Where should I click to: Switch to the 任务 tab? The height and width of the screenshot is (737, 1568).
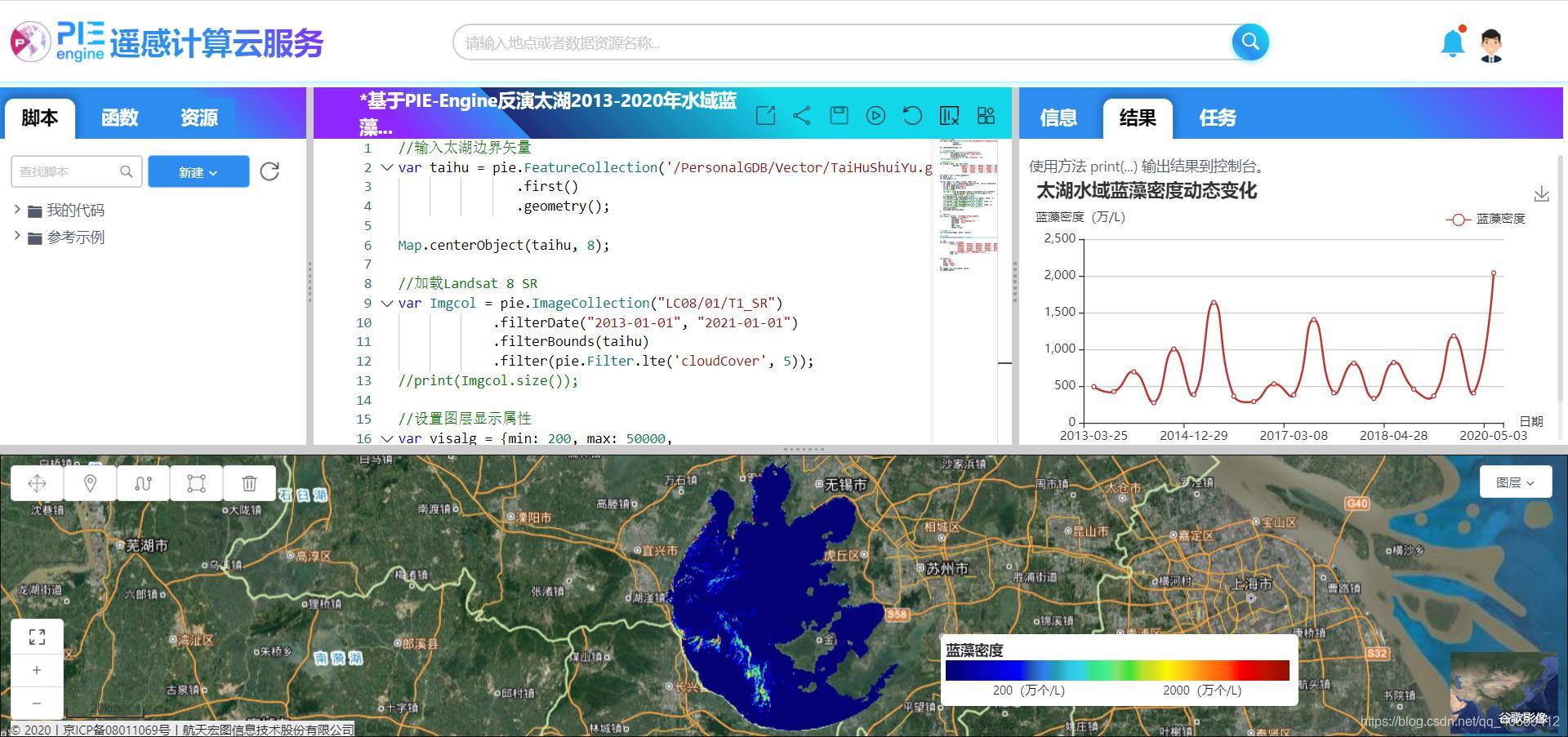pyautogui.click(x=1217, y=118)
